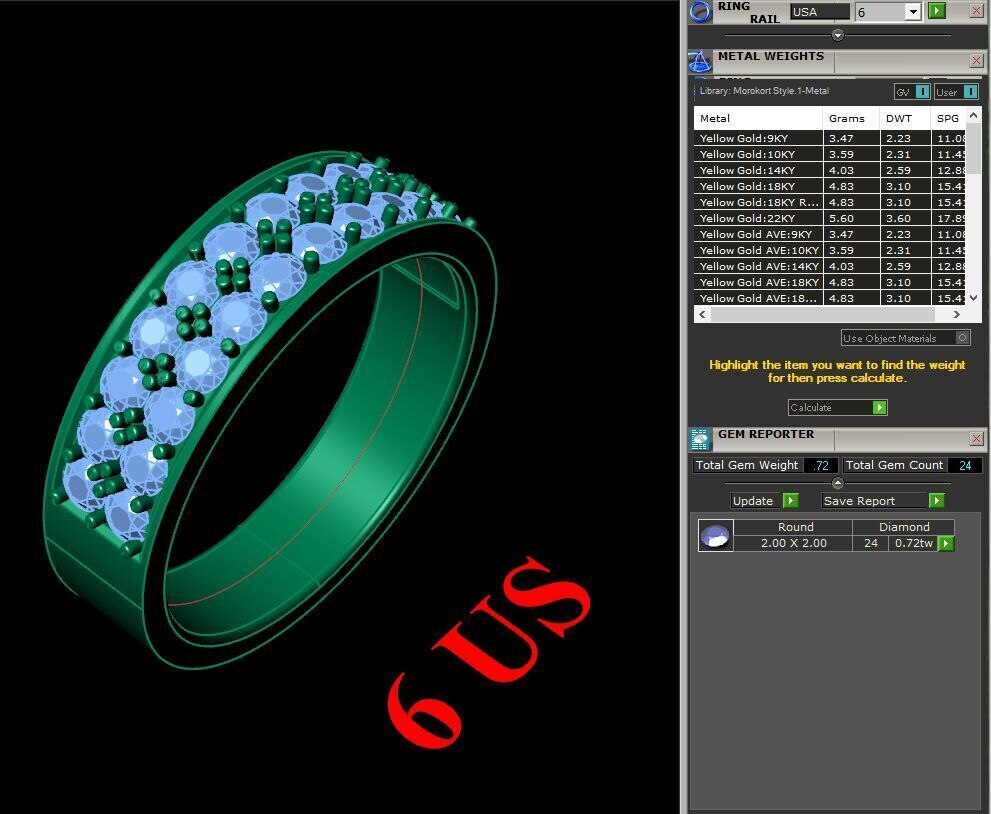Click the Save Report button
The width and height of the screenshot is (991, 814).
click(x=875, y=501)
